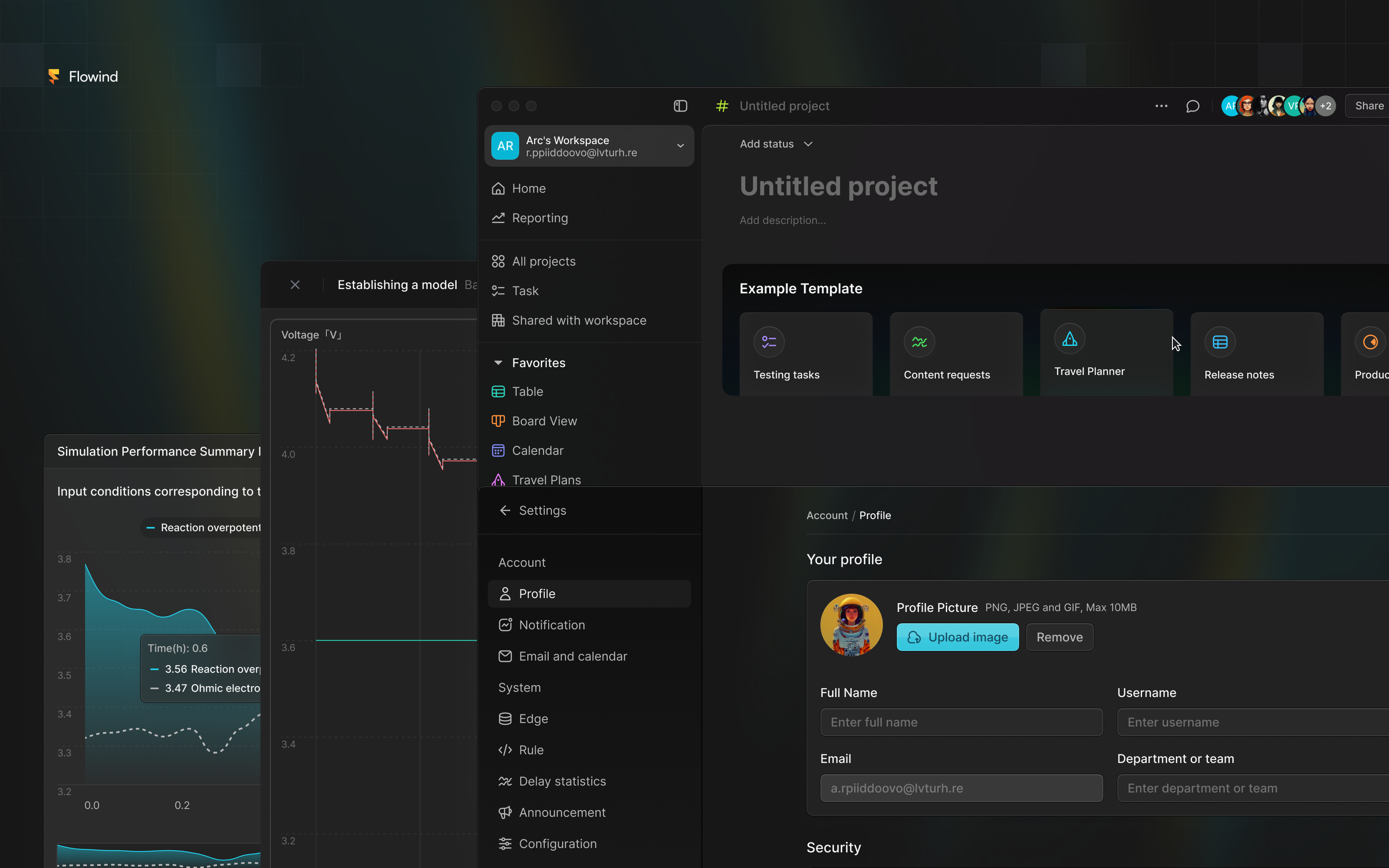Close the Establishing a model panel

click(295, 285)
